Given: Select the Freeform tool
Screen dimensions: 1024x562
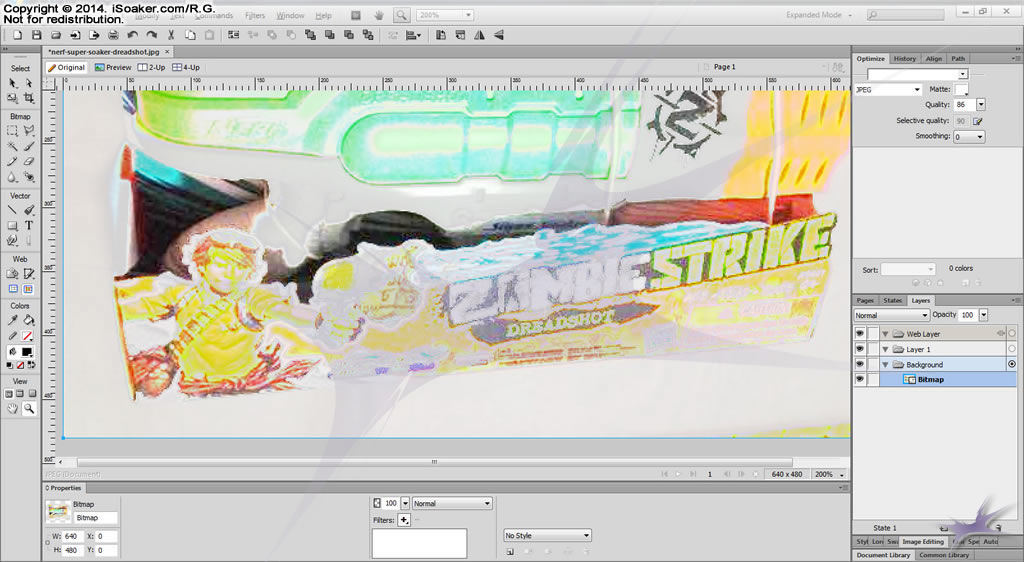Looking at the screenshot, I should point(12,240).
